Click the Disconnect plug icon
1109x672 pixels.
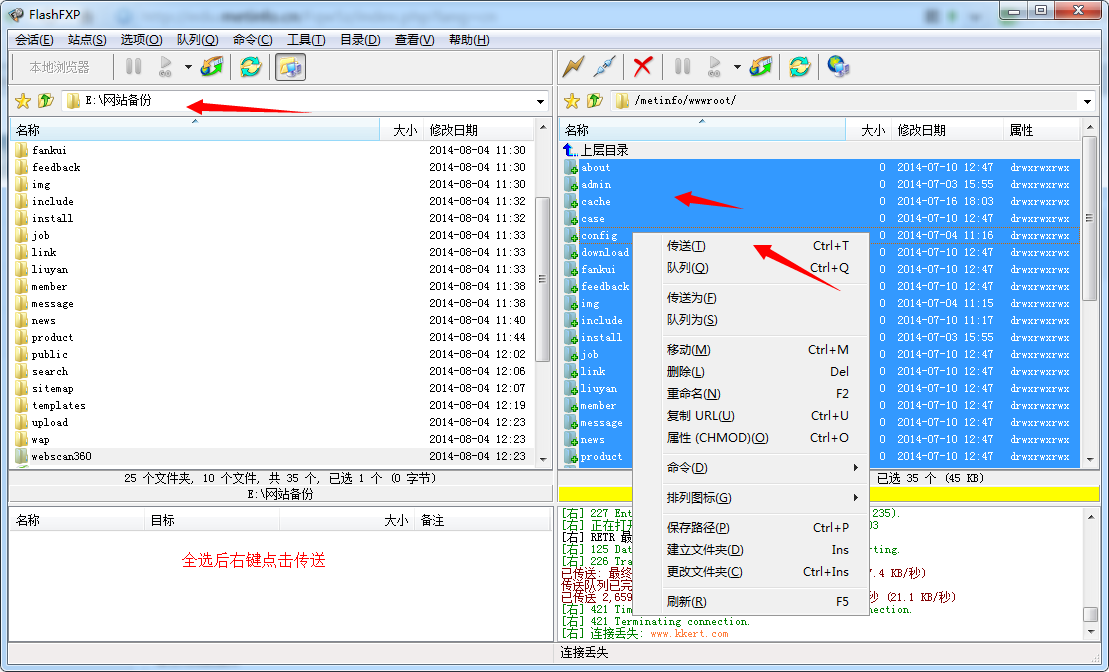[604, 67]
